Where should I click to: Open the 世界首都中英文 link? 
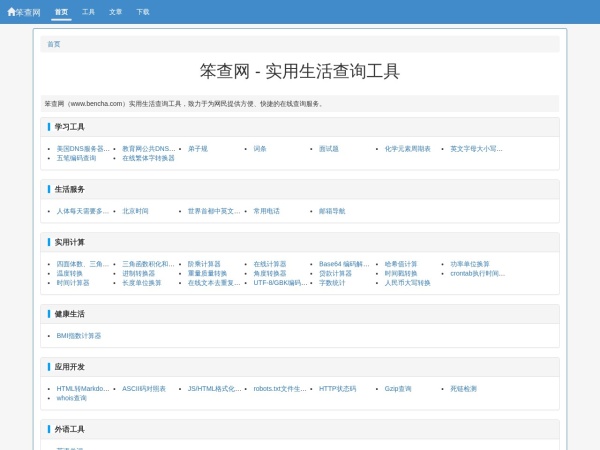214,211
